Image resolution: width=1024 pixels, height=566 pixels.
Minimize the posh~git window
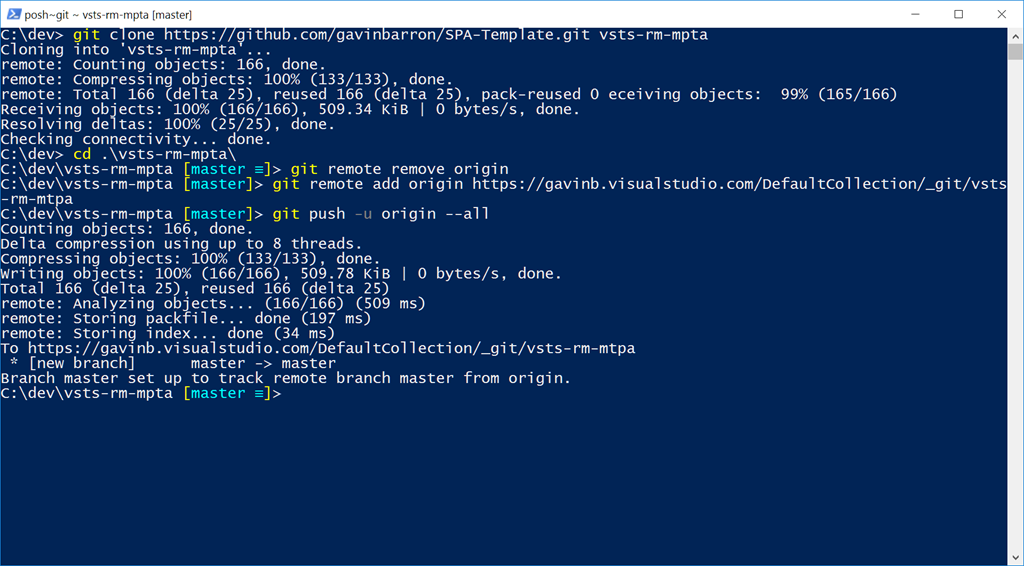[913, 14]
